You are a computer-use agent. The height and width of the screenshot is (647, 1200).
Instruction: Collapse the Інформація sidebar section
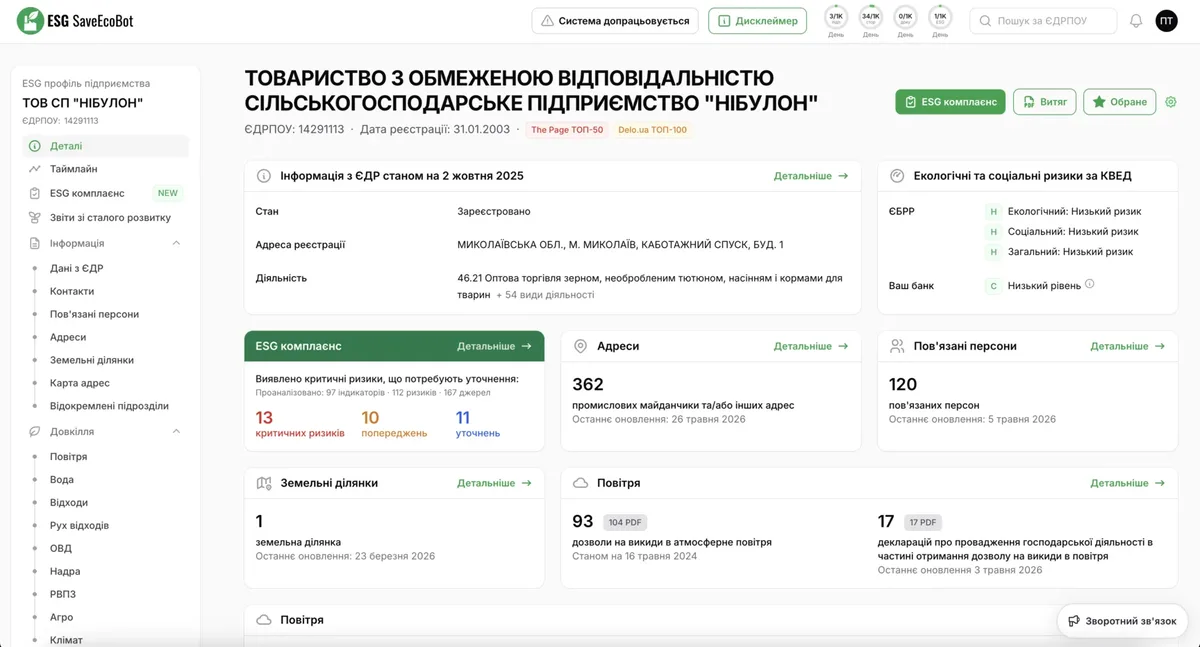[176, 243]
